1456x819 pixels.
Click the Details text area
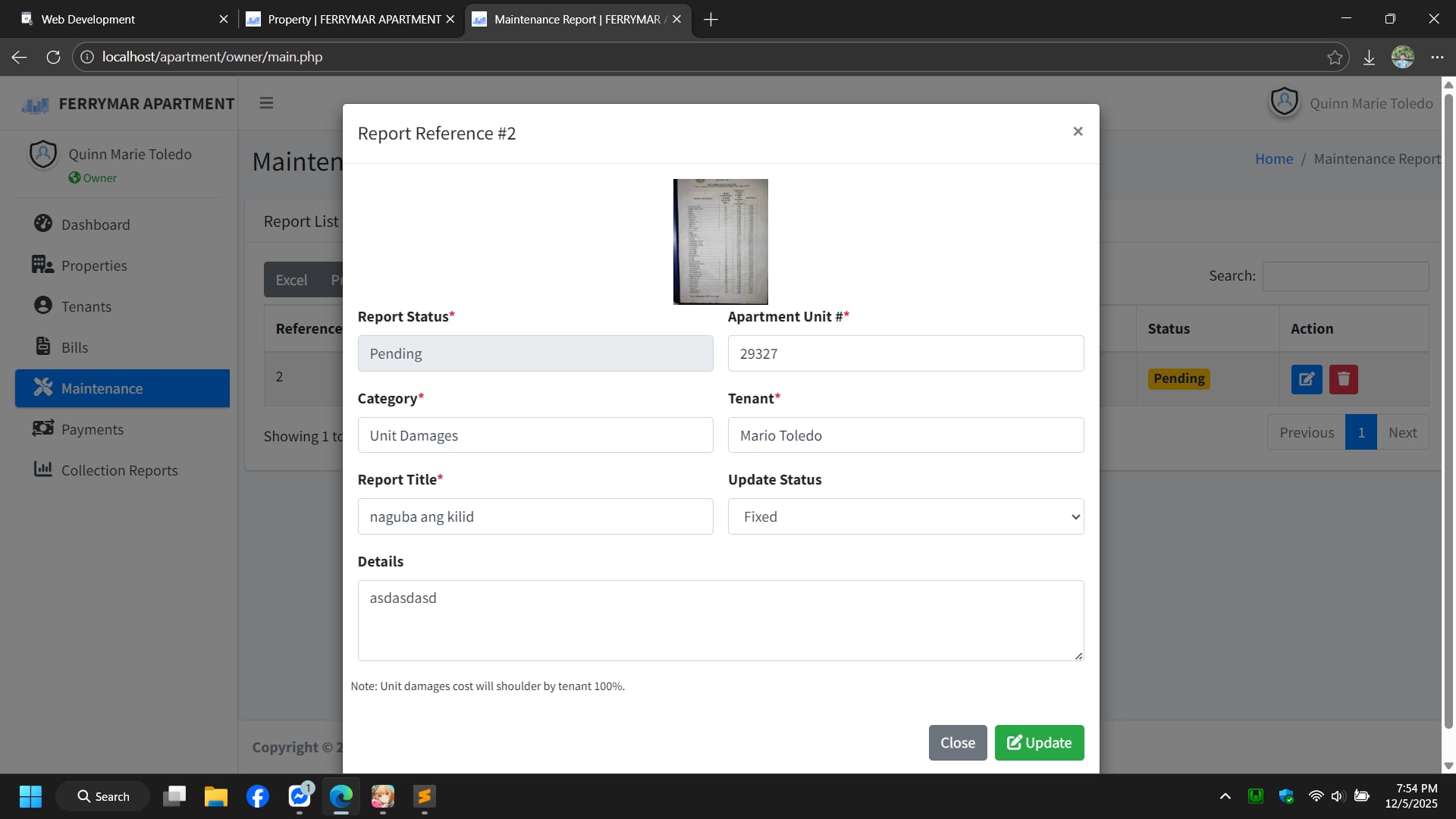tap(720, 620)
